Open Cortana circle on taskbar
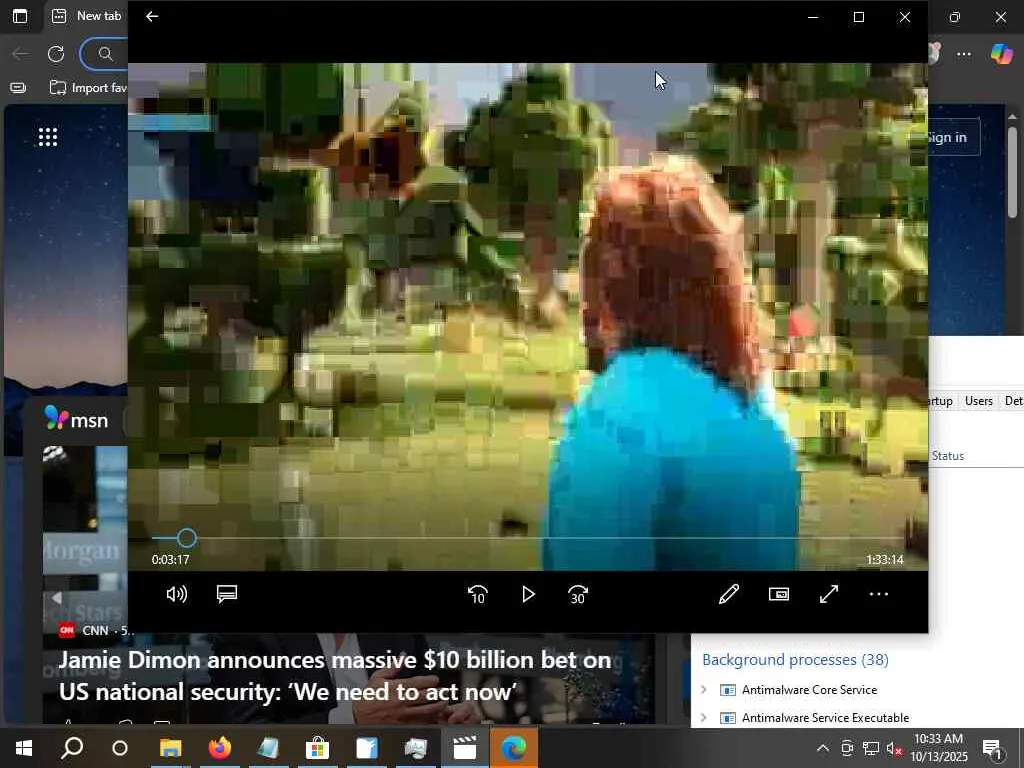 [x=120, y=748]
